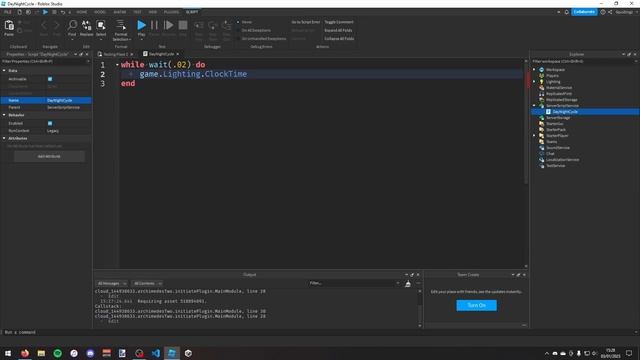The image size is (640, 360).
Task: Click the share icon near Collaborate
Action: [610, 12]
